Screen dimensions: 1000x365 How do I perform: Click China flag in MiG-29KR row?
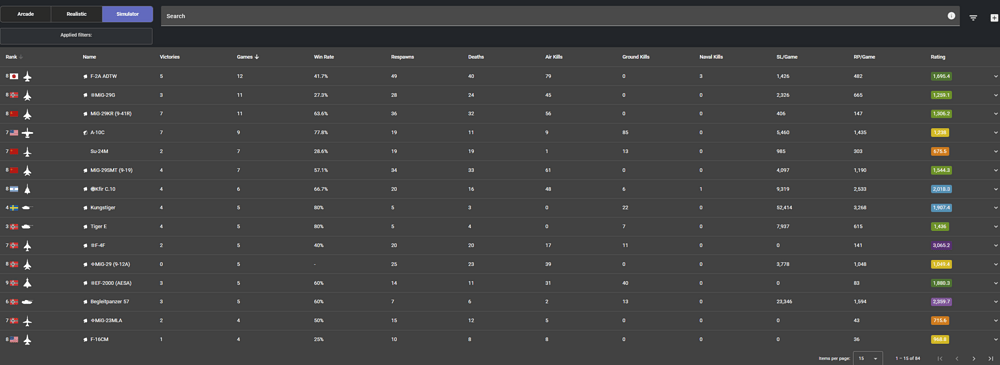point(14,114)
